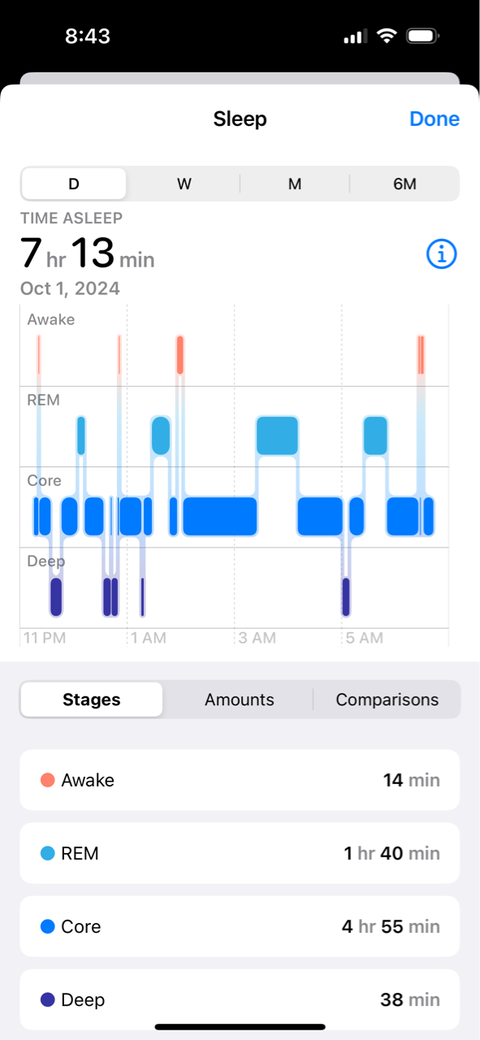Viewport: 480px width, 1040px height.
Task: Switch to the W weekly view
Action: pos(184,184)
